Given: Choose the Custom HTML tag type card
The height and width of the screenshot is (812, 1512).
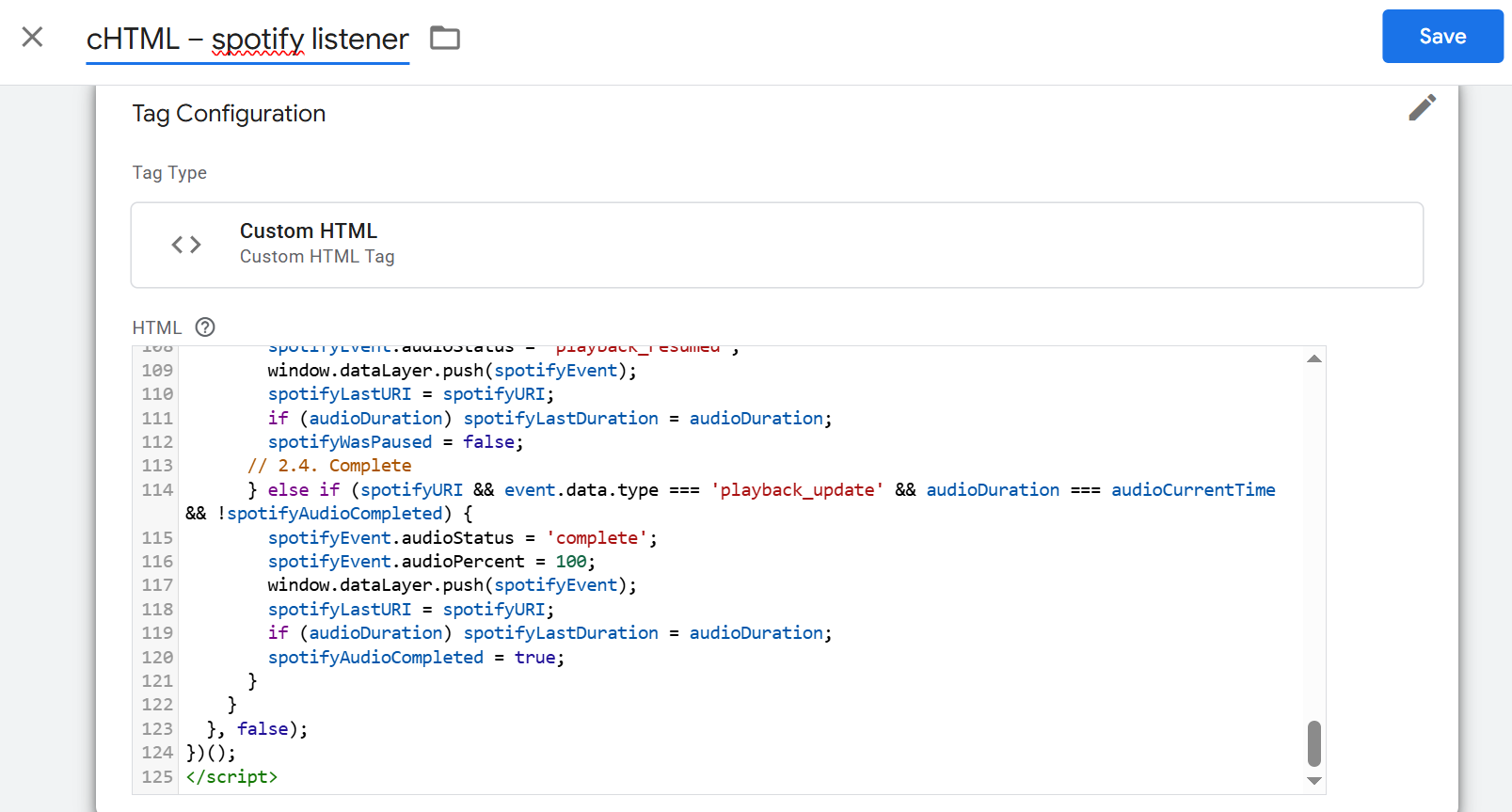Looking at the screenshot, I should click(776, 245).
